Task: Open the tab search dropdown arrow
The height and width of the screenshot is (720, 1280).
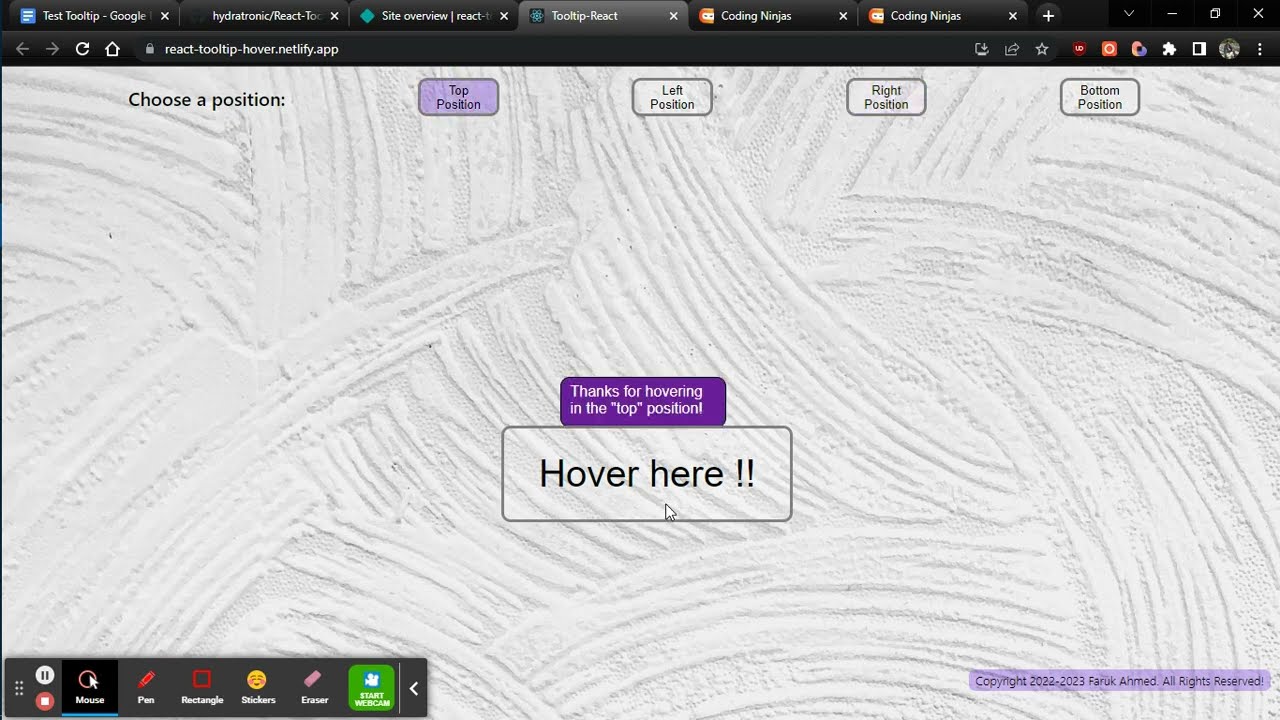Action: click(x=1129, y=14)
